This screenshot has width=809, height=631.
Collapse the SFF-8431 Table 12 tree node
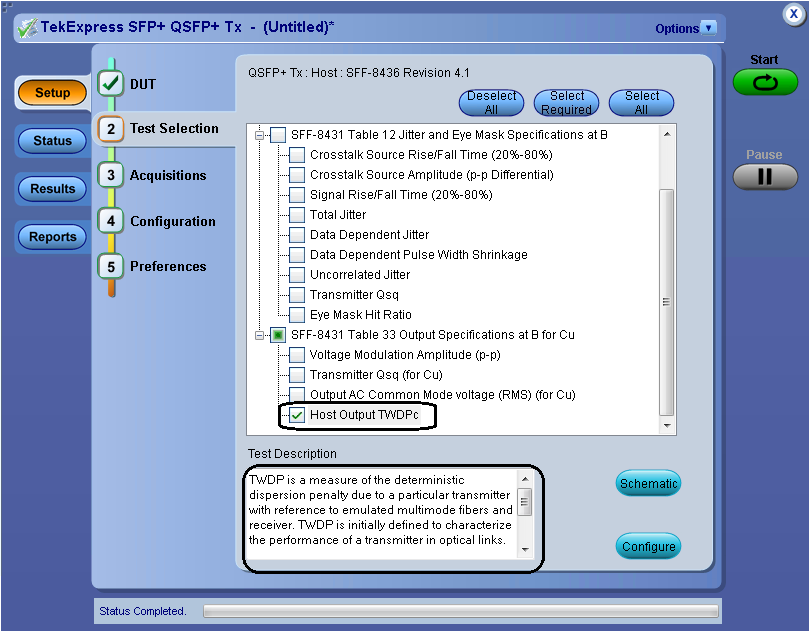pos(261,135)
